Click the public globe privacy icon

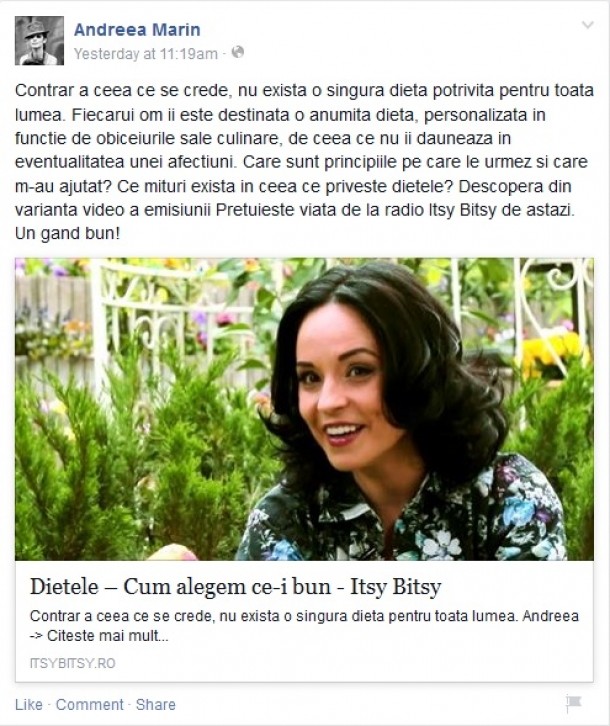[x=238, y=52]
